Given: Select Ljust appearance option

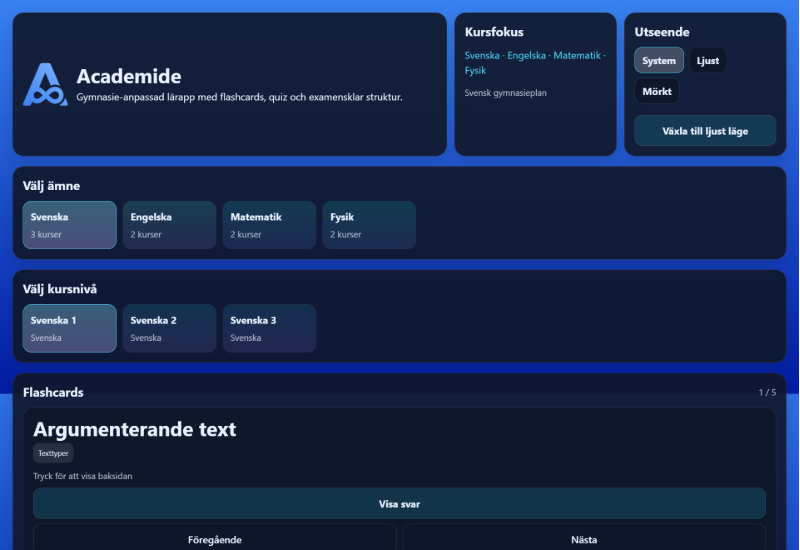Looking at the screenshot, I should point(708,60).
